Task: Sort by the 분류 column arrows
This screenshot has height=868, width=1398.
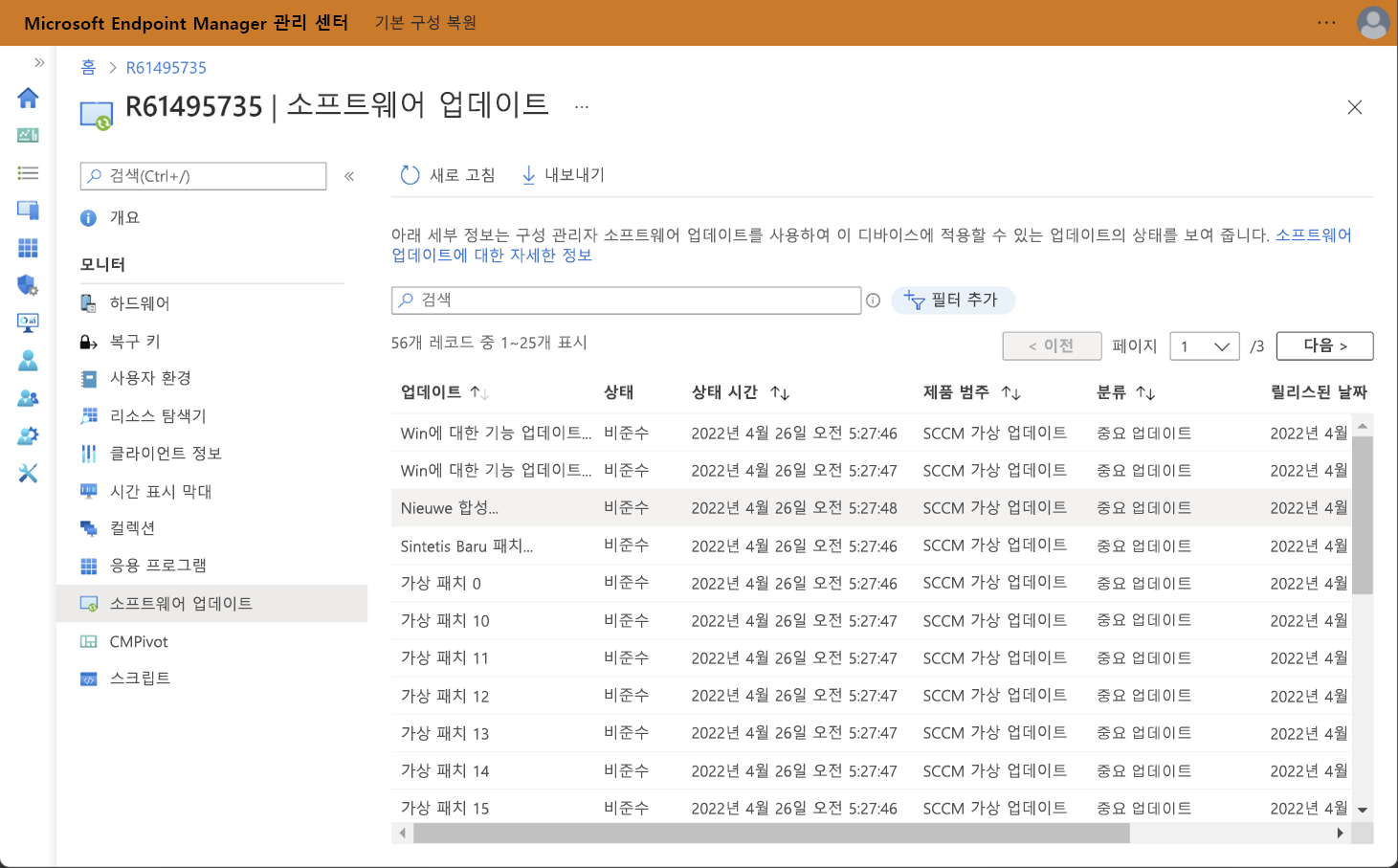Action: [x=1145, y=393]
